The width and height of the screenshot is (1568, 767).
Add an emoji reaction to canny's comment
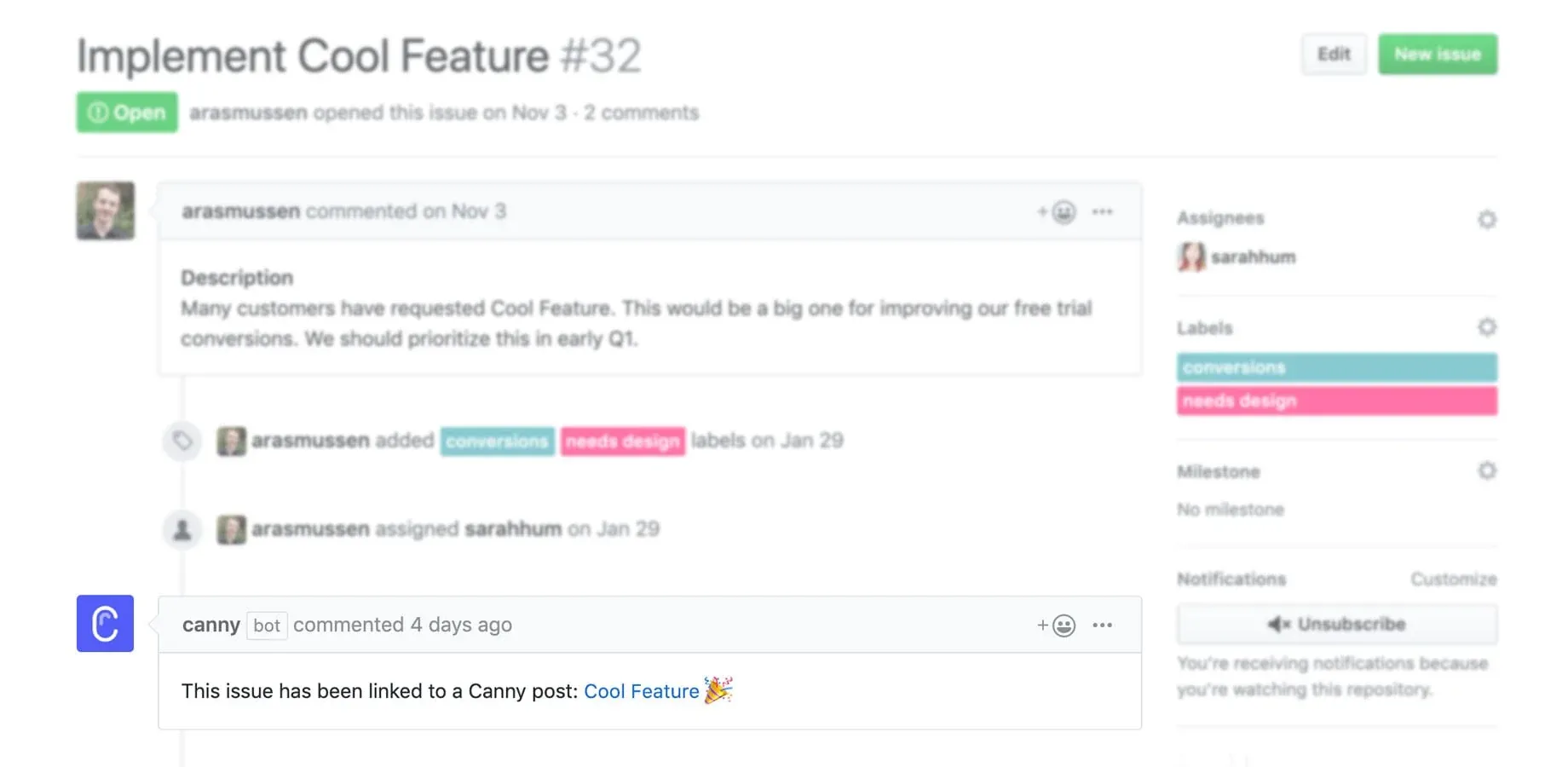click(1064, 625)
